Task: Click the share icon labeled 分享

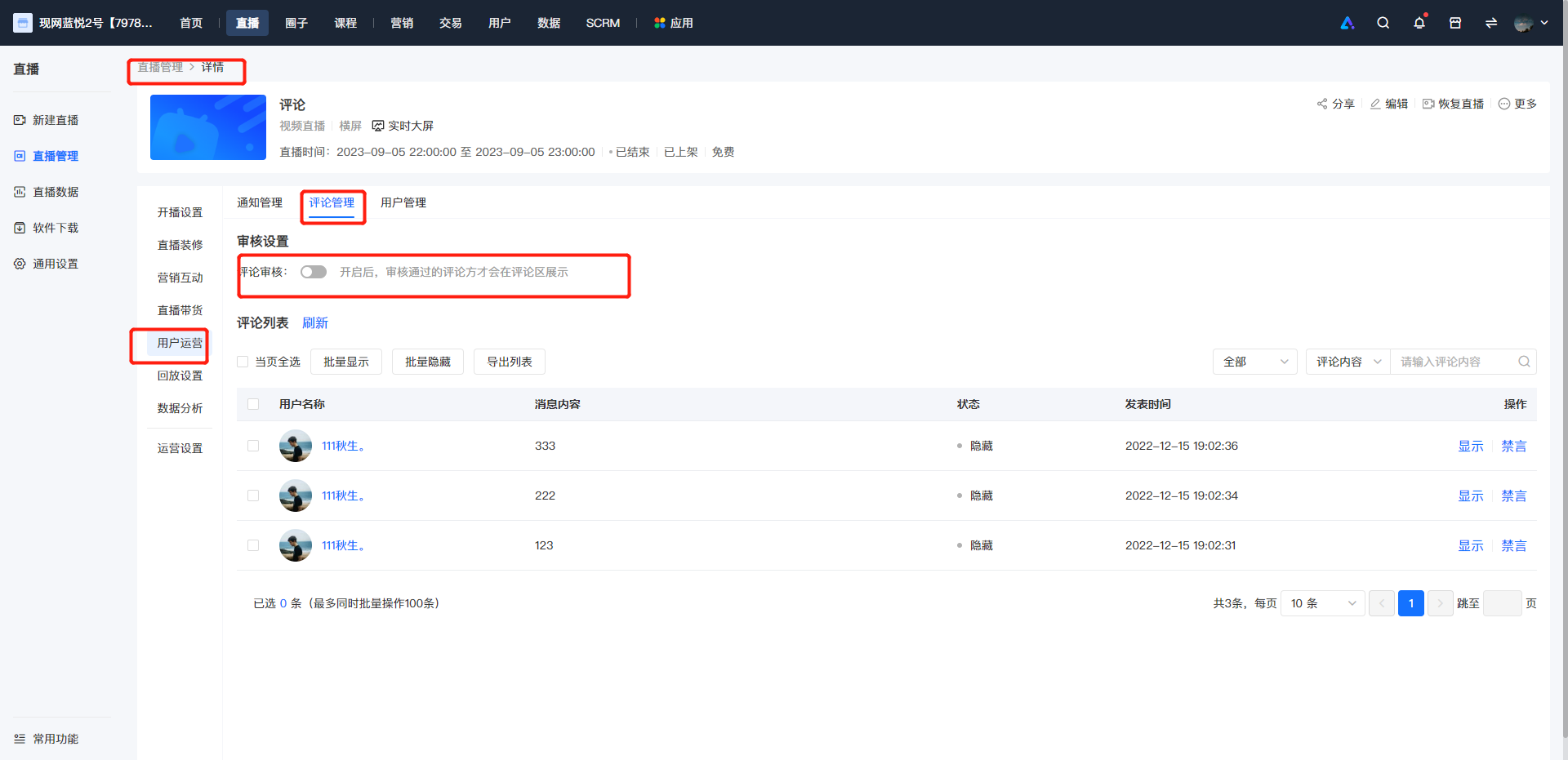Action: pos(1322,104)
